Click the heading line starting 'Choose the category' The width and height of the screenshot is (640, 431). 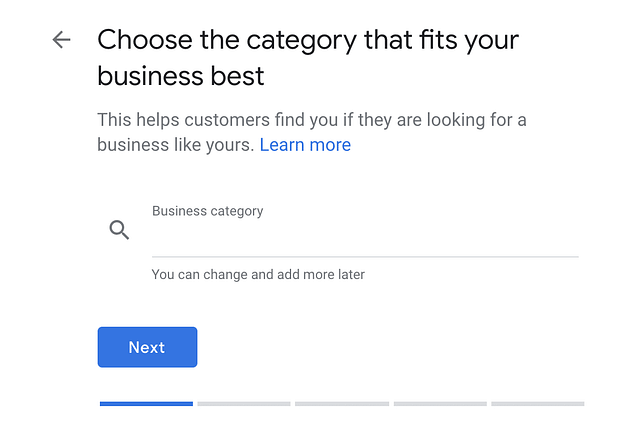(x=308, y=41)
